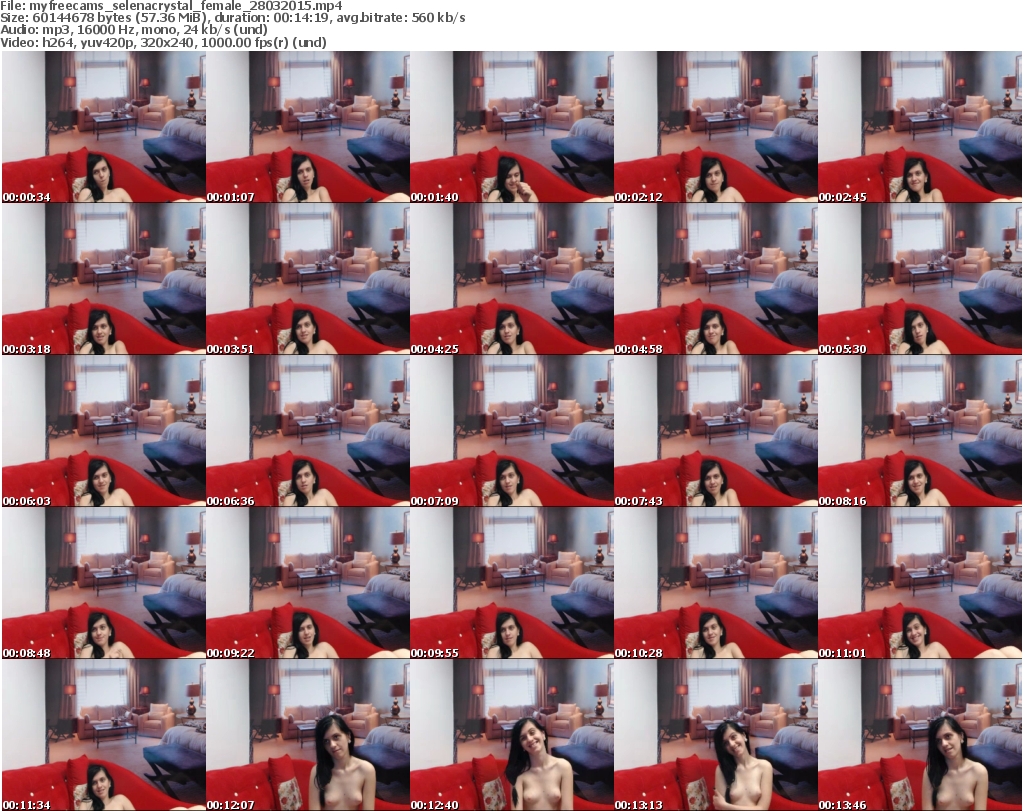Open the frame at 00:08:48
The image size is (1024, 811).
104,583
